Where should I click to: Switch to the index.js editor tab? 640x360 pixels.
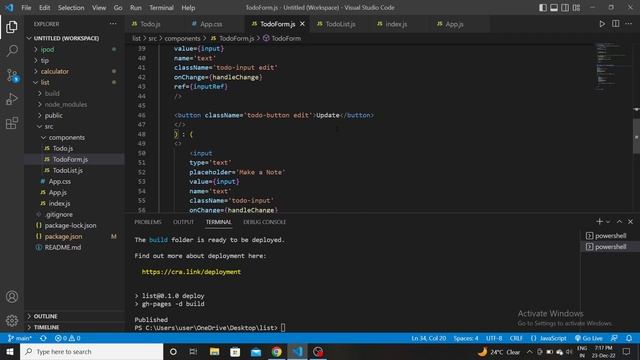pos(396,24)
